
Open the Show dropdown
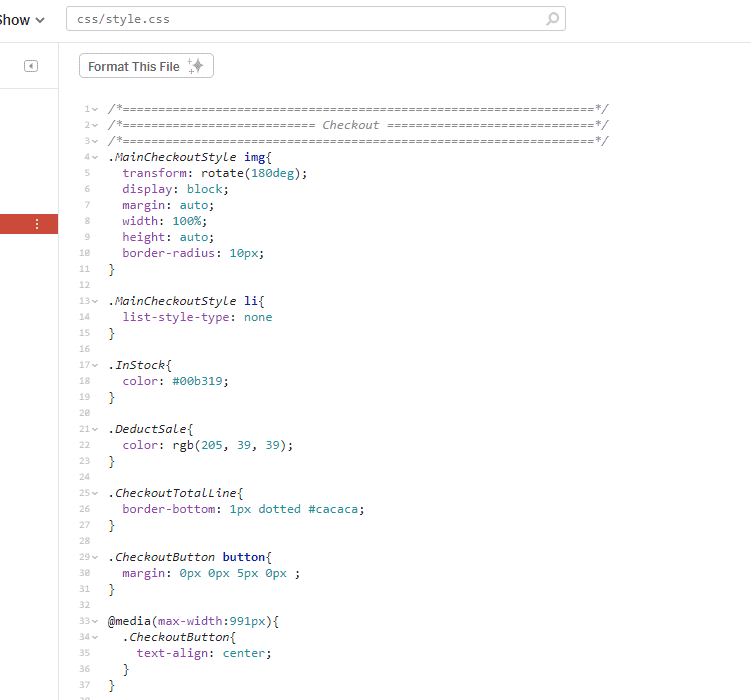pyautogui.click(x=22, y=20)
